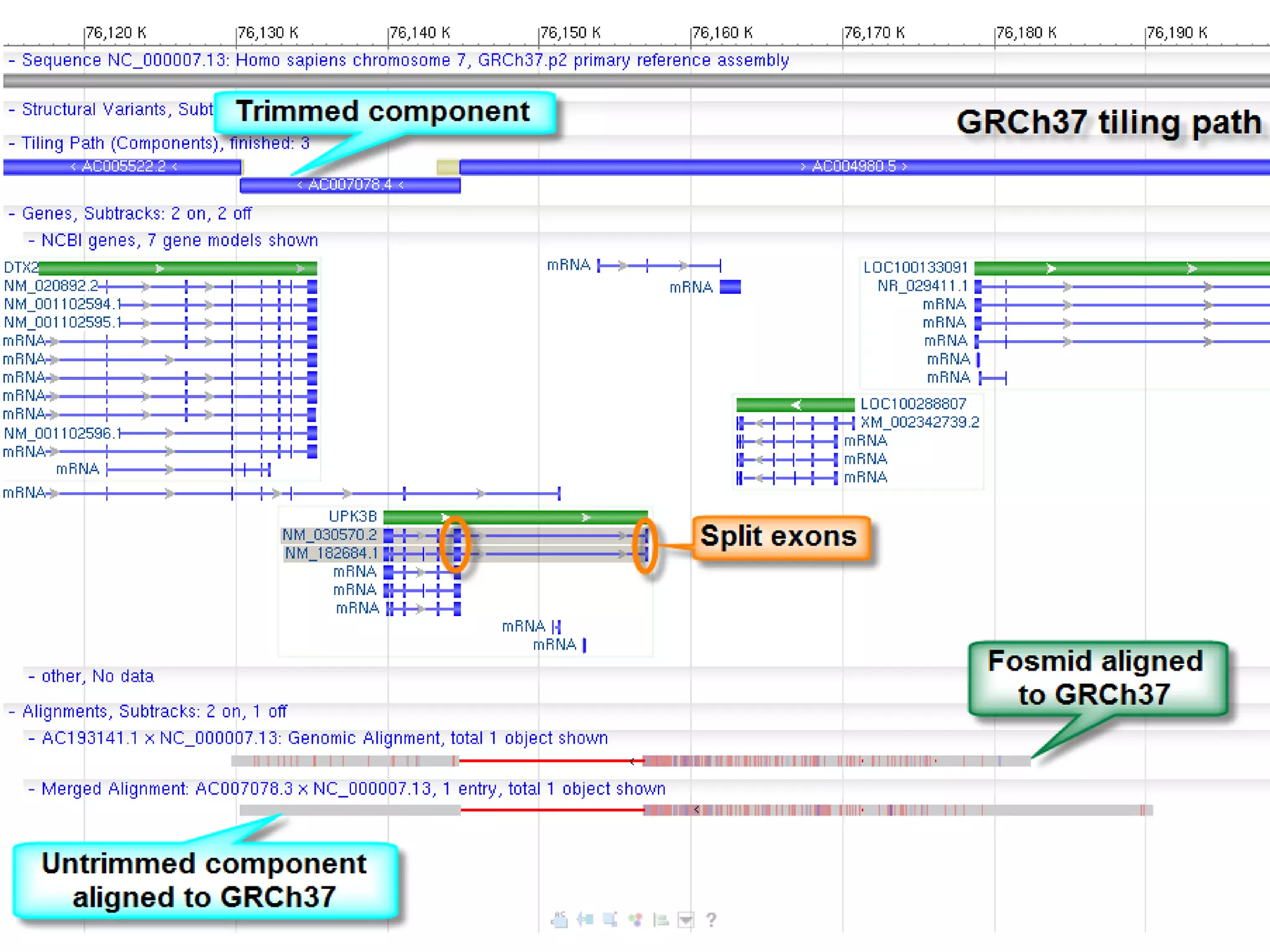Open the bottom toolbar dropdown arrow menu

(x=686, y=920)
